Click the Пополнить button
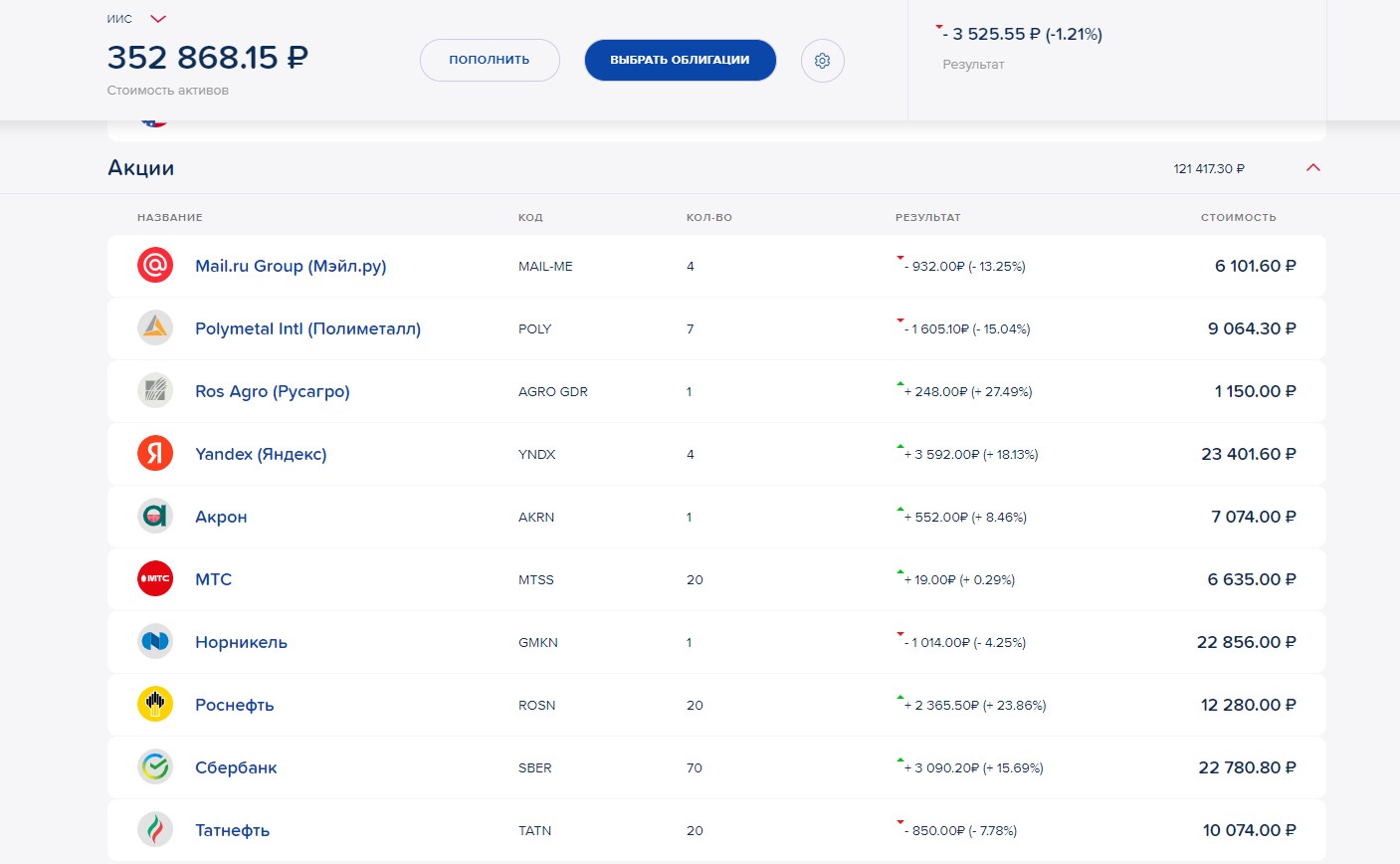 pyautogui.click(x=490, y=60)
